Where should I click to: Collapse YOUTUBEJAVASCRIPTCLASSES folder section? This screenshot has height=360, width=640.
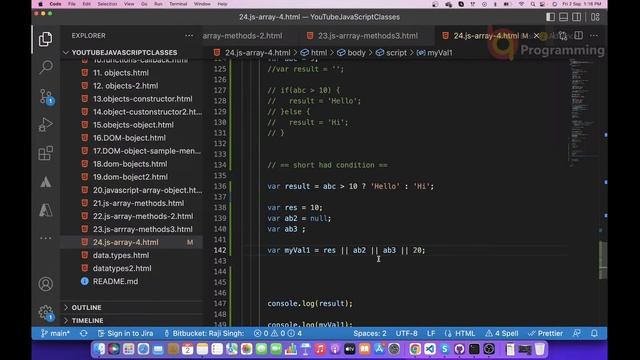click(124, 53)
